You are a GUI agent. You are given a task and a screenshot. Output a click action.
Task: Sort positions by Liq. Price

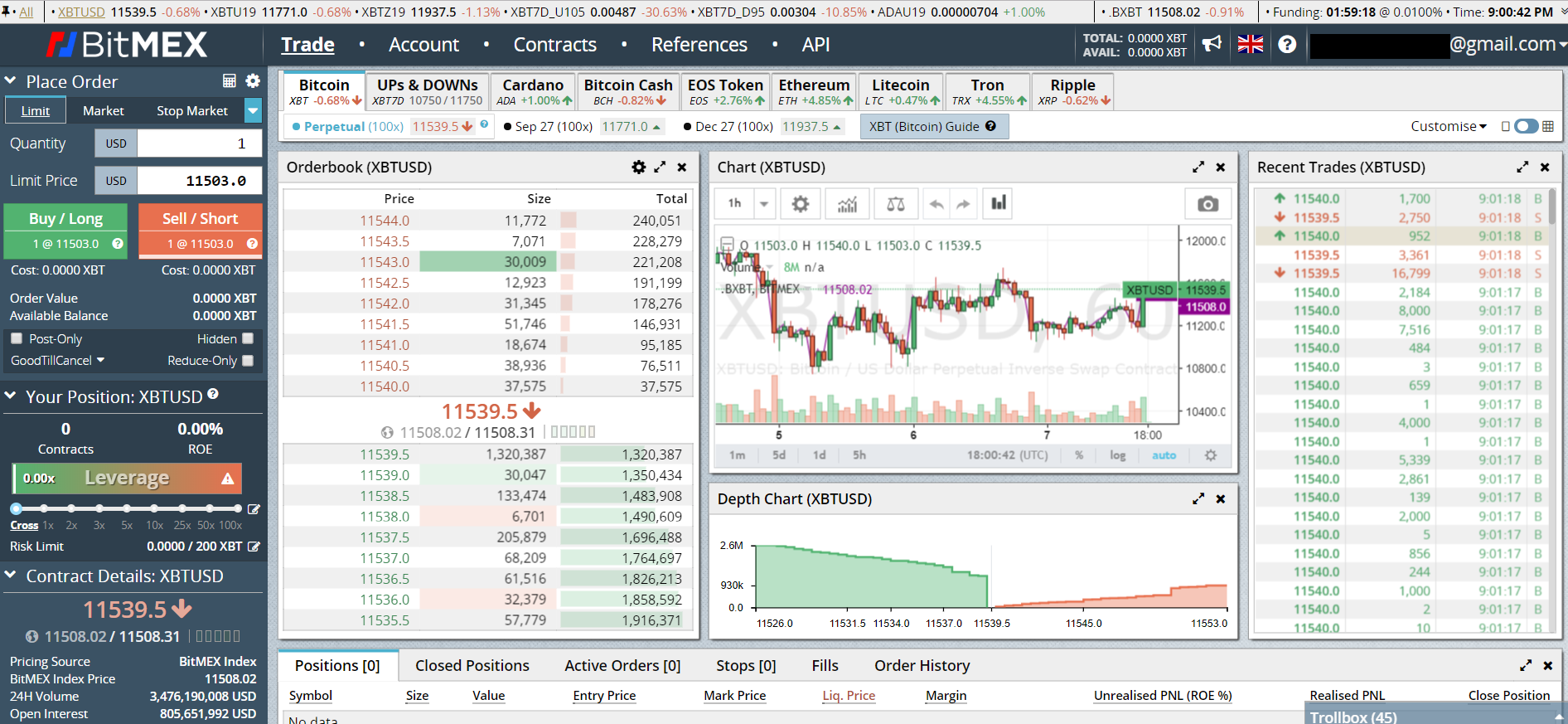[849, 695]
